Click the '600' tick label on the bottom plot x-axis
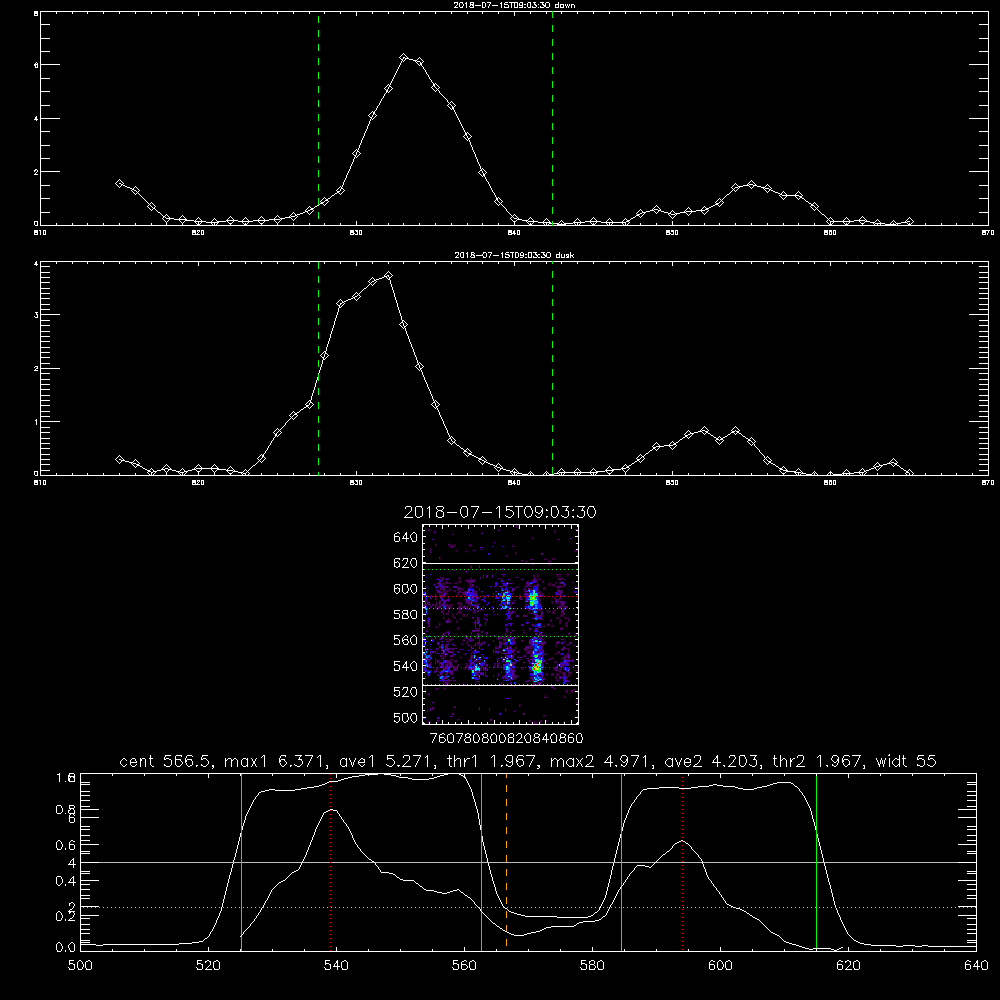This screenshot has width=1000, height=1000. tap(721, 966)
